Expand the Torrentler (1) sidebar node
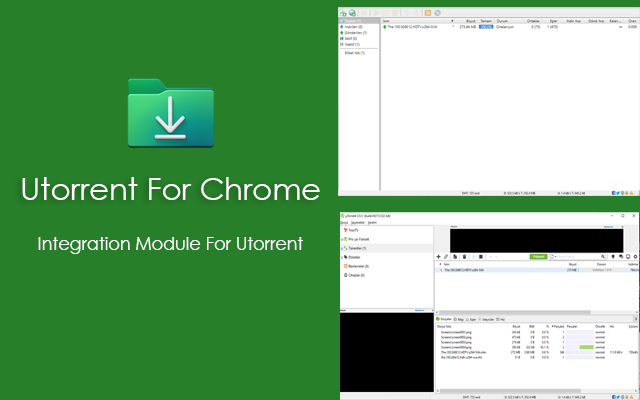The image size is (640, 400). pos(342,249)
